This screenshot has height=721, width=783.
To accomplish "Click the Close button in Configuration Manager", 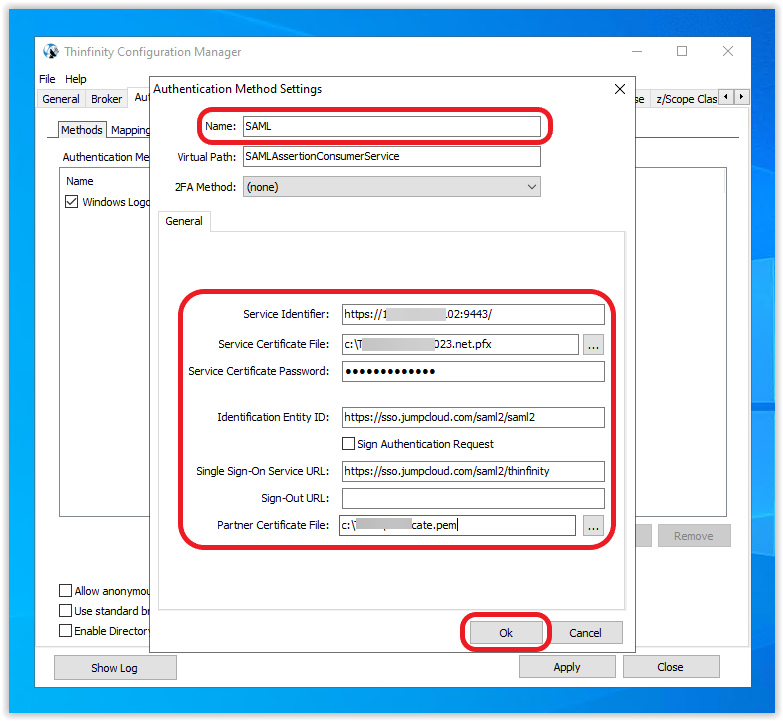I will pyautogui.click(x=670, y=667).
